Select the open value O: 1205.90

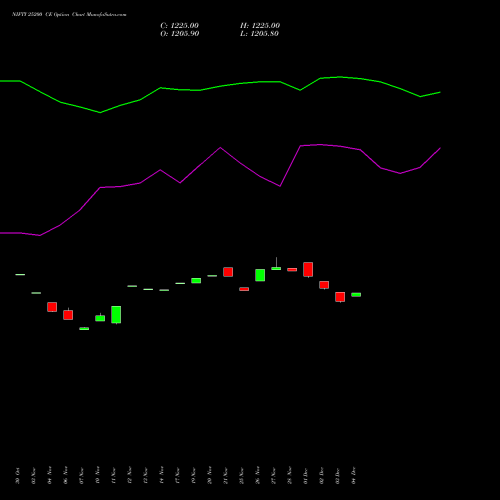point(180,34)
